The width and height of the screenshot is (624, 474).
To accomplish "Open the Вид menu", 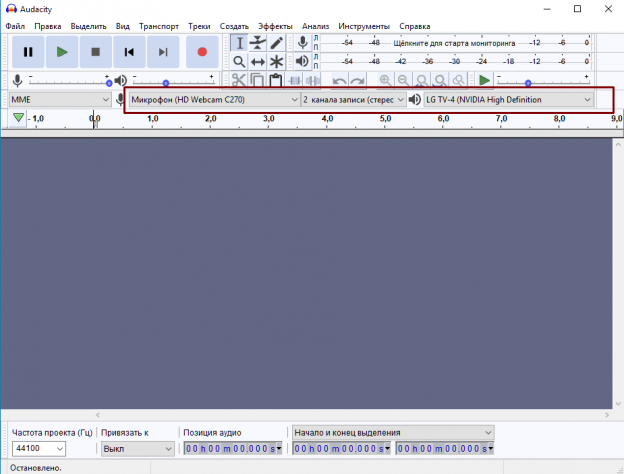I will [x=123, y=26].
